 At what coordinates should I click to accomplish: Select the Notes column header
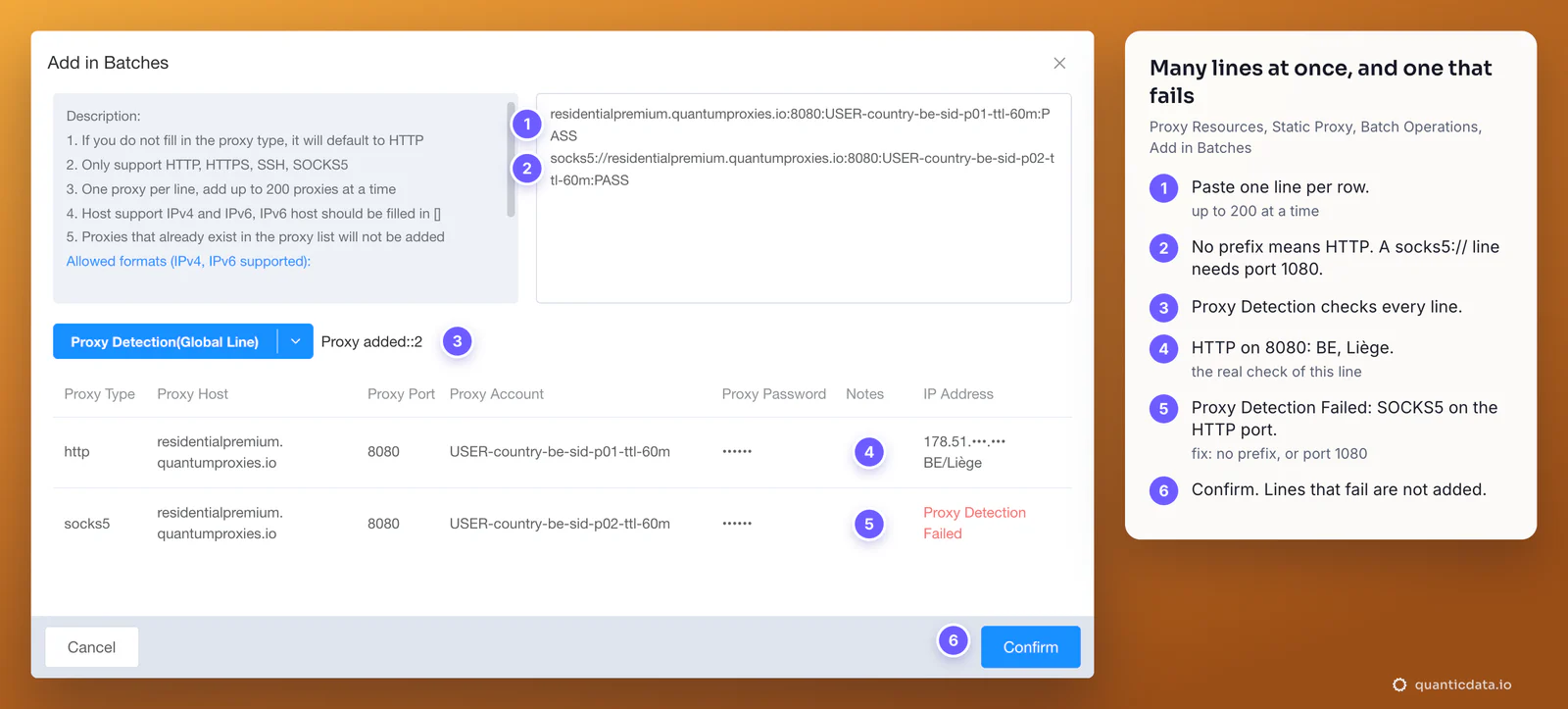[864, 394]
